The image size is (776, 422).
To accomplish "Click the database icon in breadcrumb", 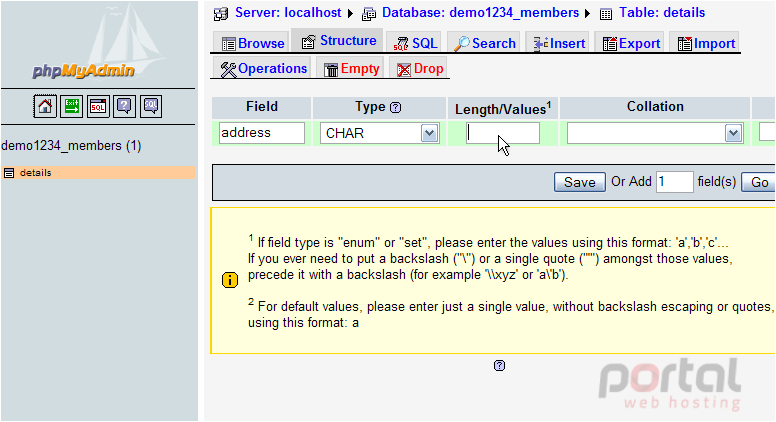I will 369,14.
